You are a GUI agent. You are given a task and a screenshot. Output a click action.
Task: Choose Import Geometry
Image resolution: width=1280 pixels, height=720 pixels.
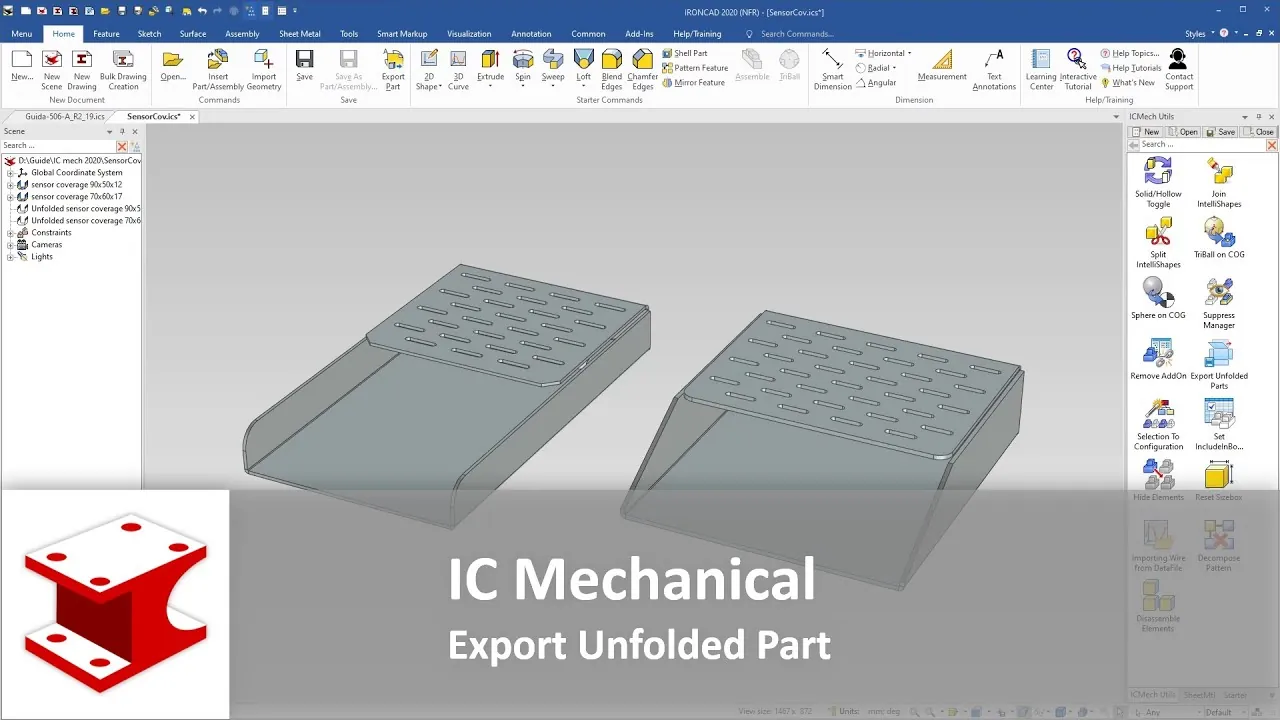pos(264,68)
